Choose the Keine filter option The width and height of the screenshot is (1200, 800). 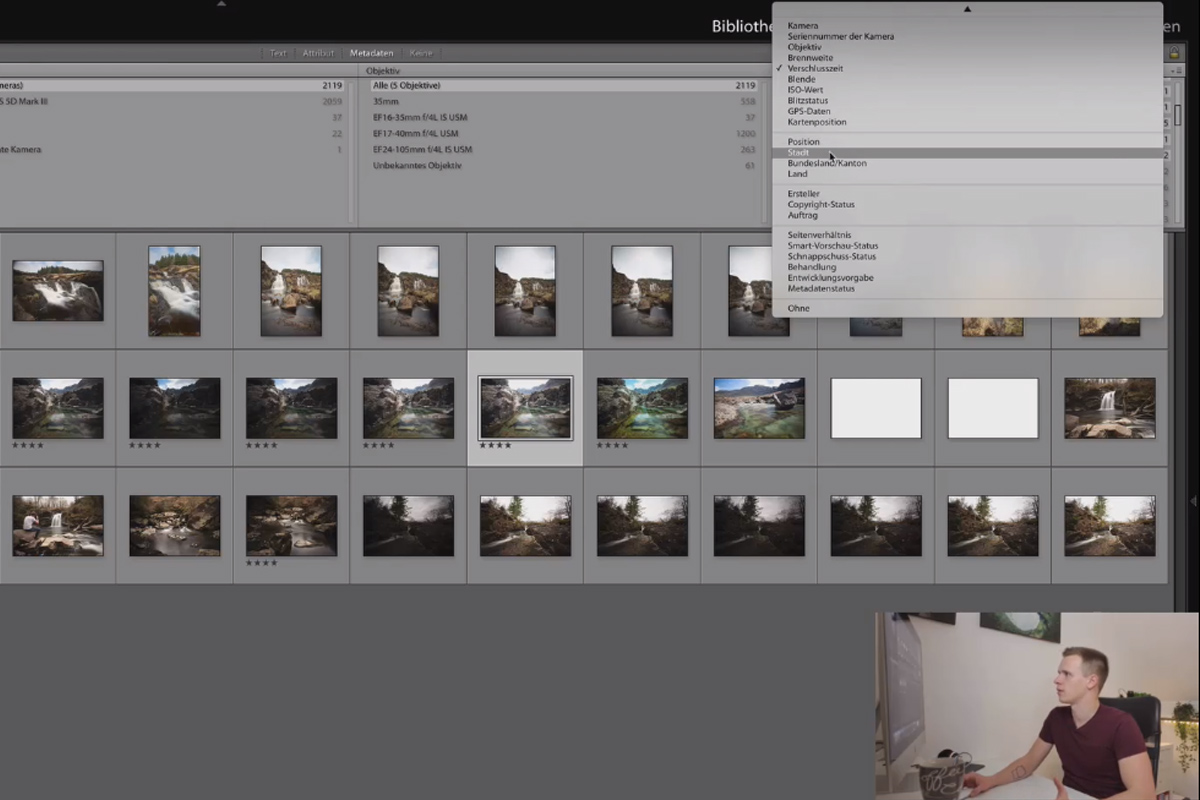point(421,53)
